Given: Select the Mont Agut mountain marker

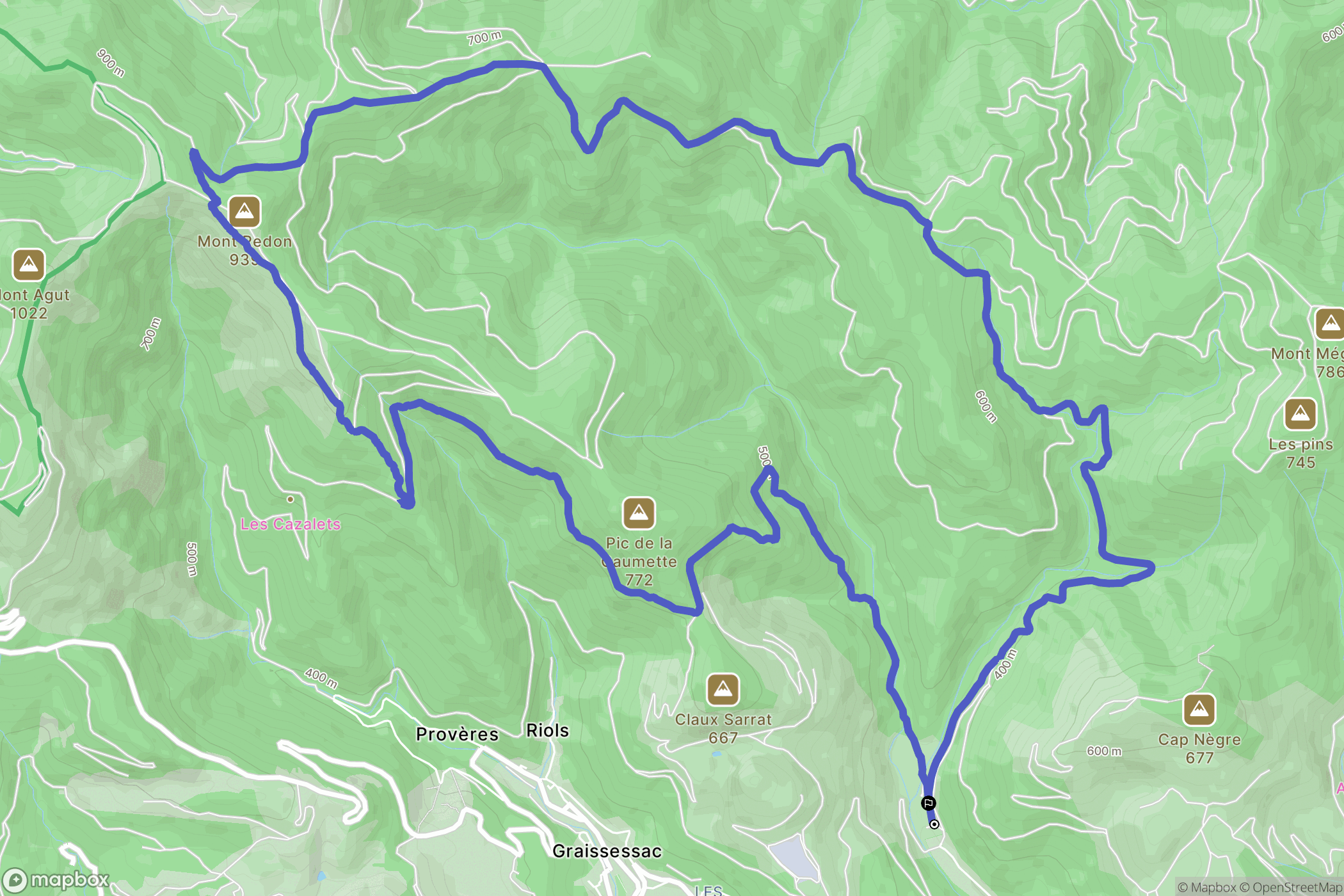Looking at the screenshot, I should click(x=28, y=264).
